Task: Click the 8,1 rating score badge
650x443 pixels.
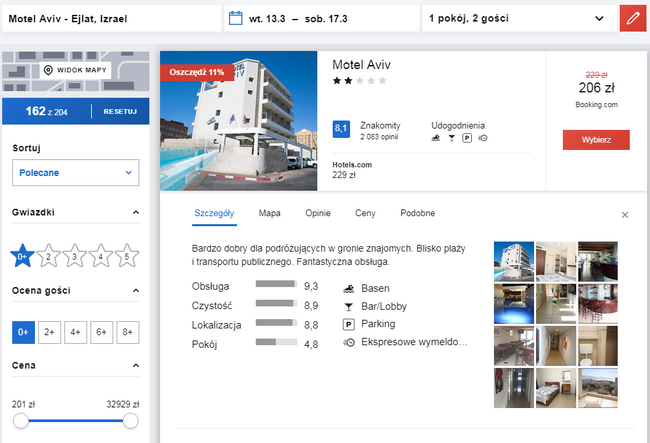Action: pyautogui.click(x=341, y=129)
